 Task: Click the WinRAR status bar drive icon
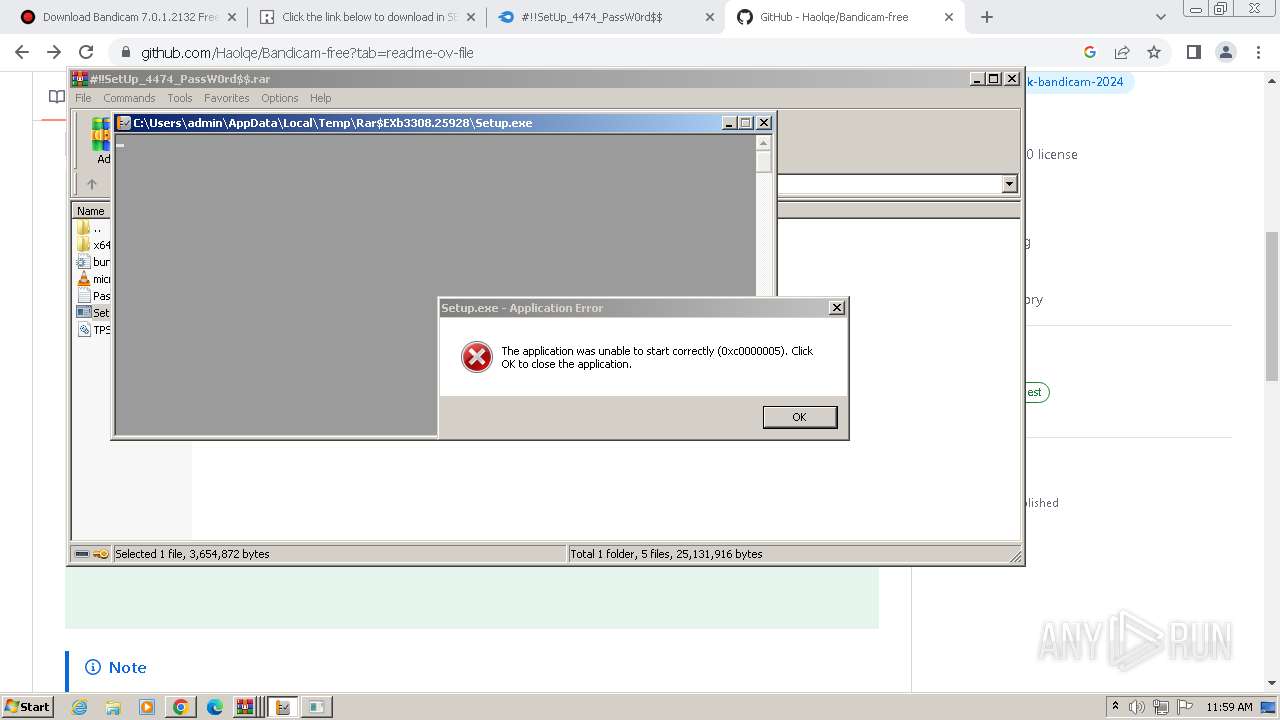click(x=82, y=554)
